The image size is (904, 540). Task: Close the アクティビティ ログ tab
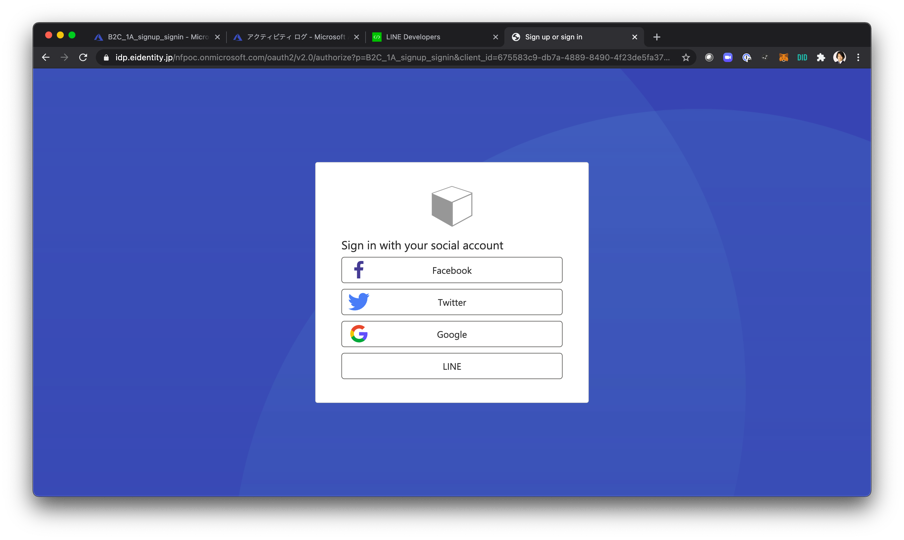click(x=356, y=37)
